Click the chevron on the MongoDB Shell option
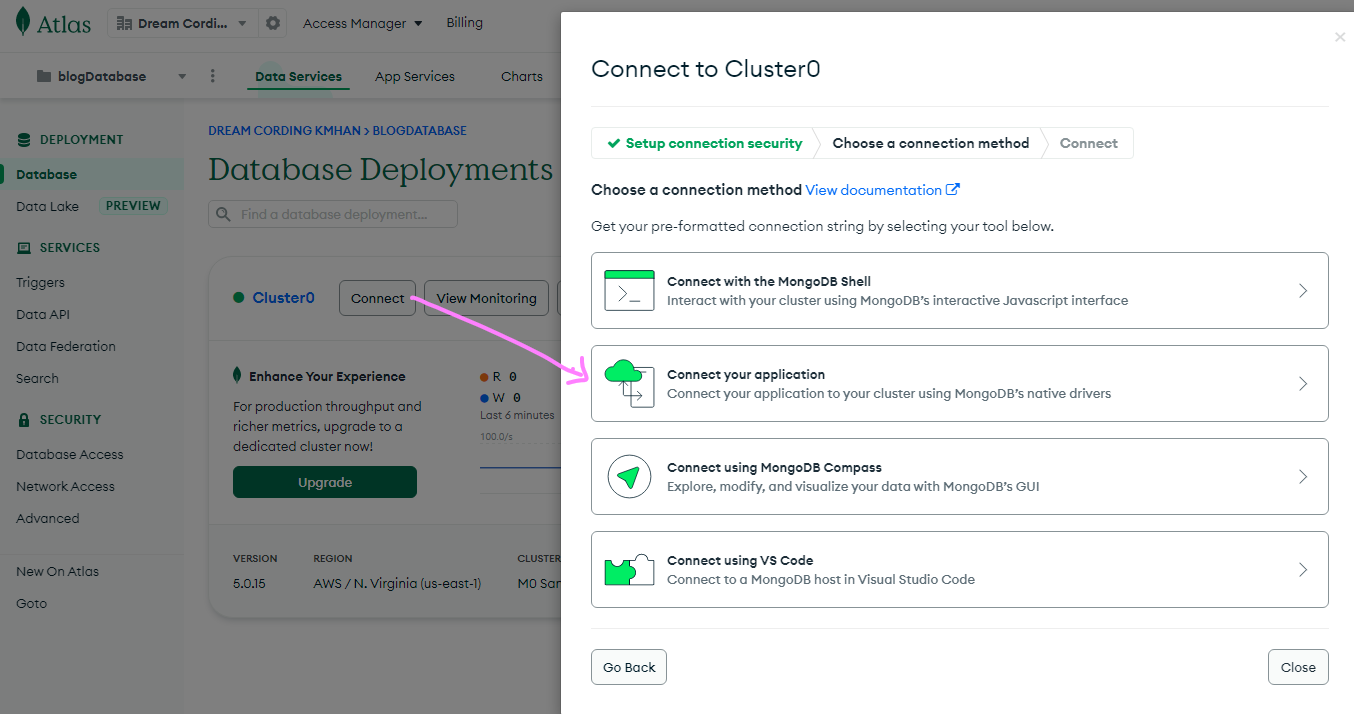Screen dimensions: 1354x714 (1303, 290)
